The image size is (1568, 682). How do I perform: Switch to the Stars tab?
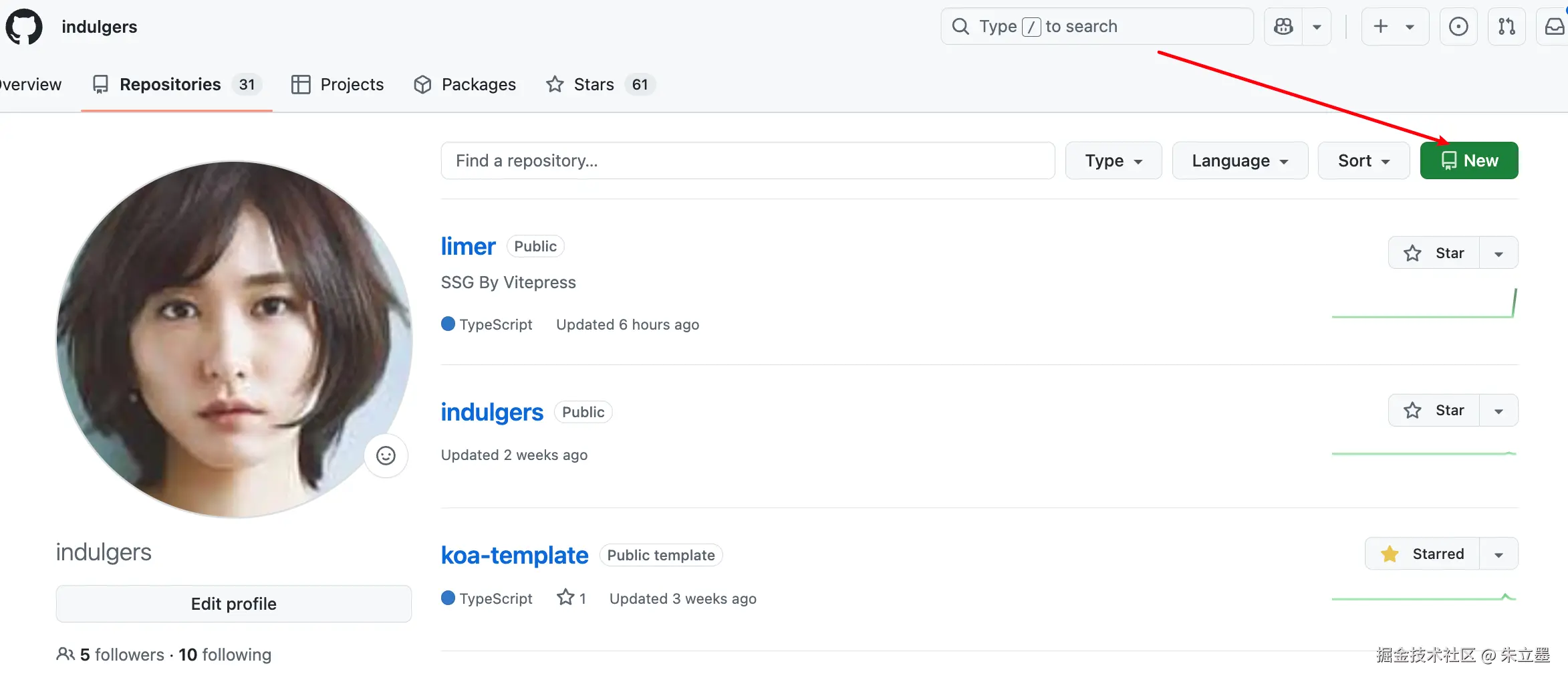[593, 84]
